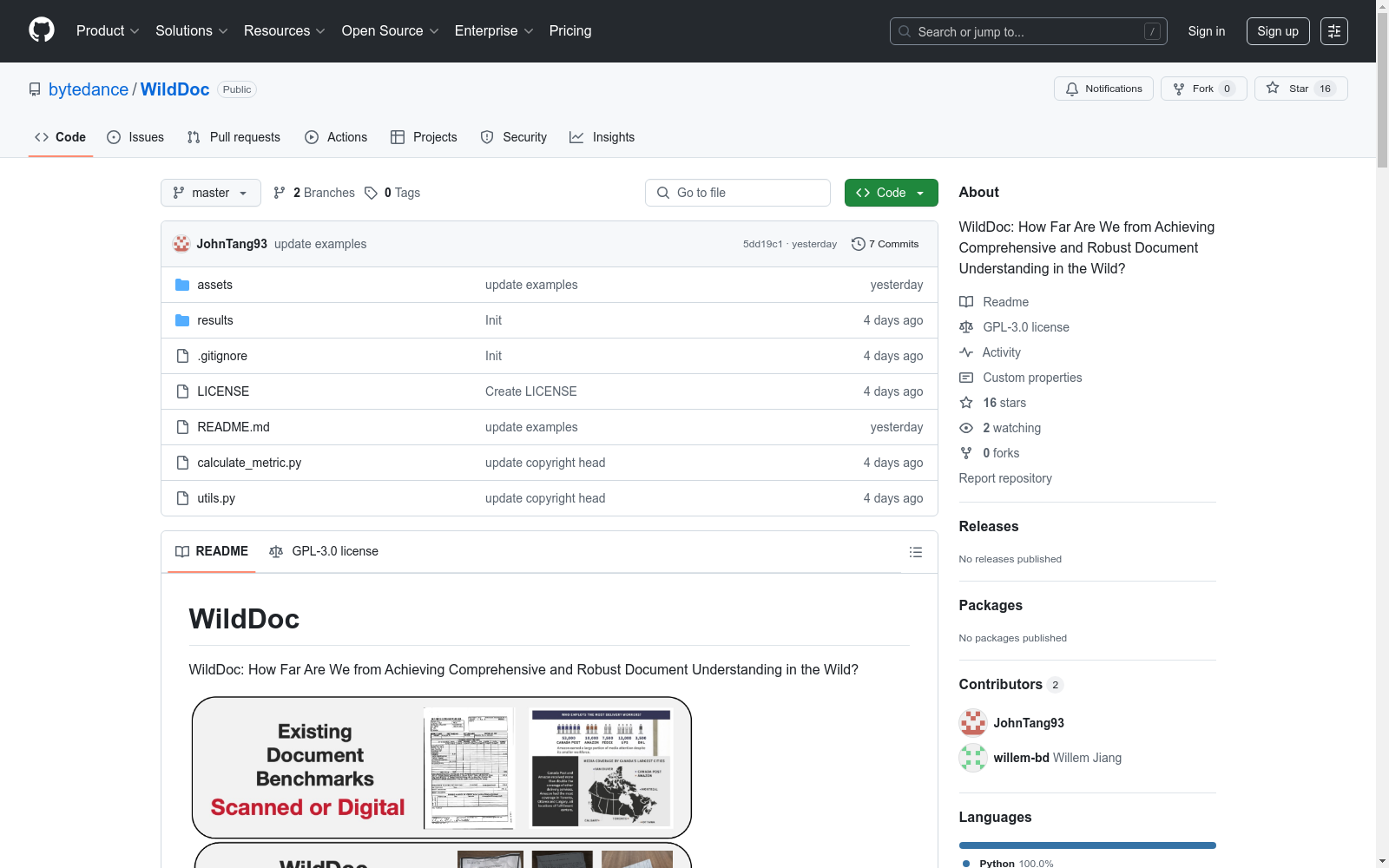
Task: View the 2 Branches link
Action: coord(314,193)
